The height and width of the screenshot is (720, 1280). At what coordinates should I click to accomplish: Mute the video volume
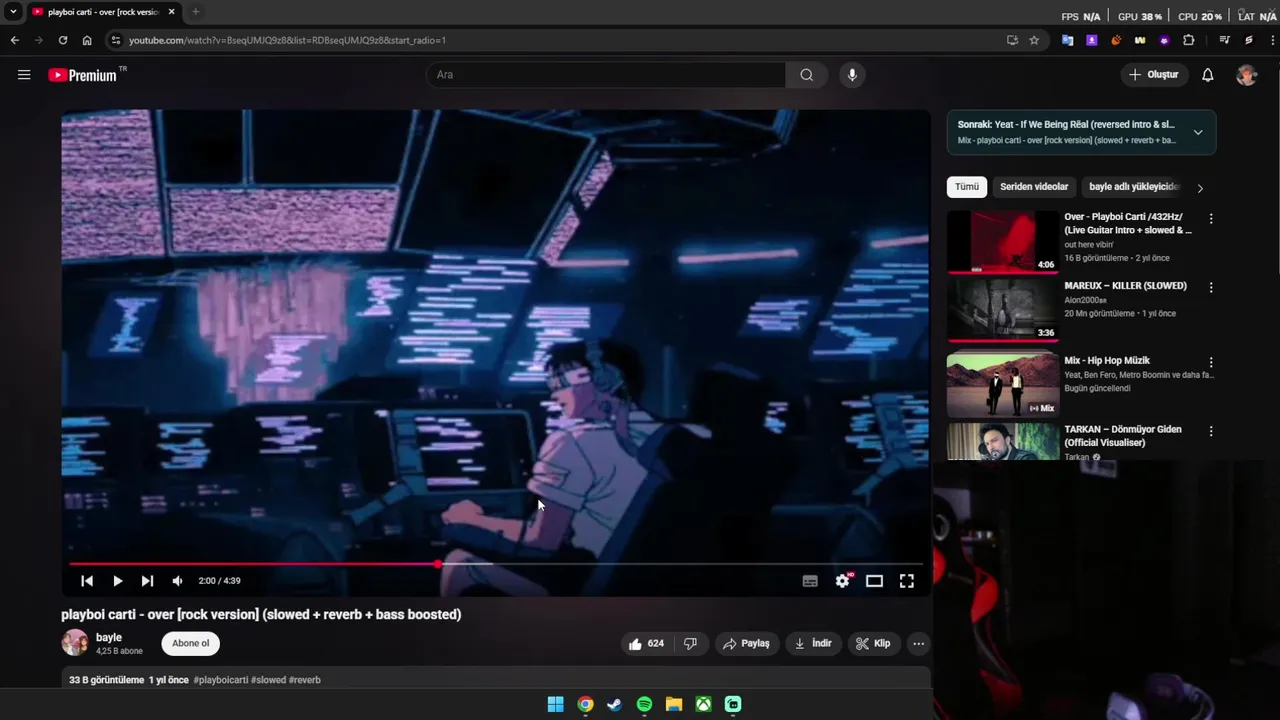177,581
